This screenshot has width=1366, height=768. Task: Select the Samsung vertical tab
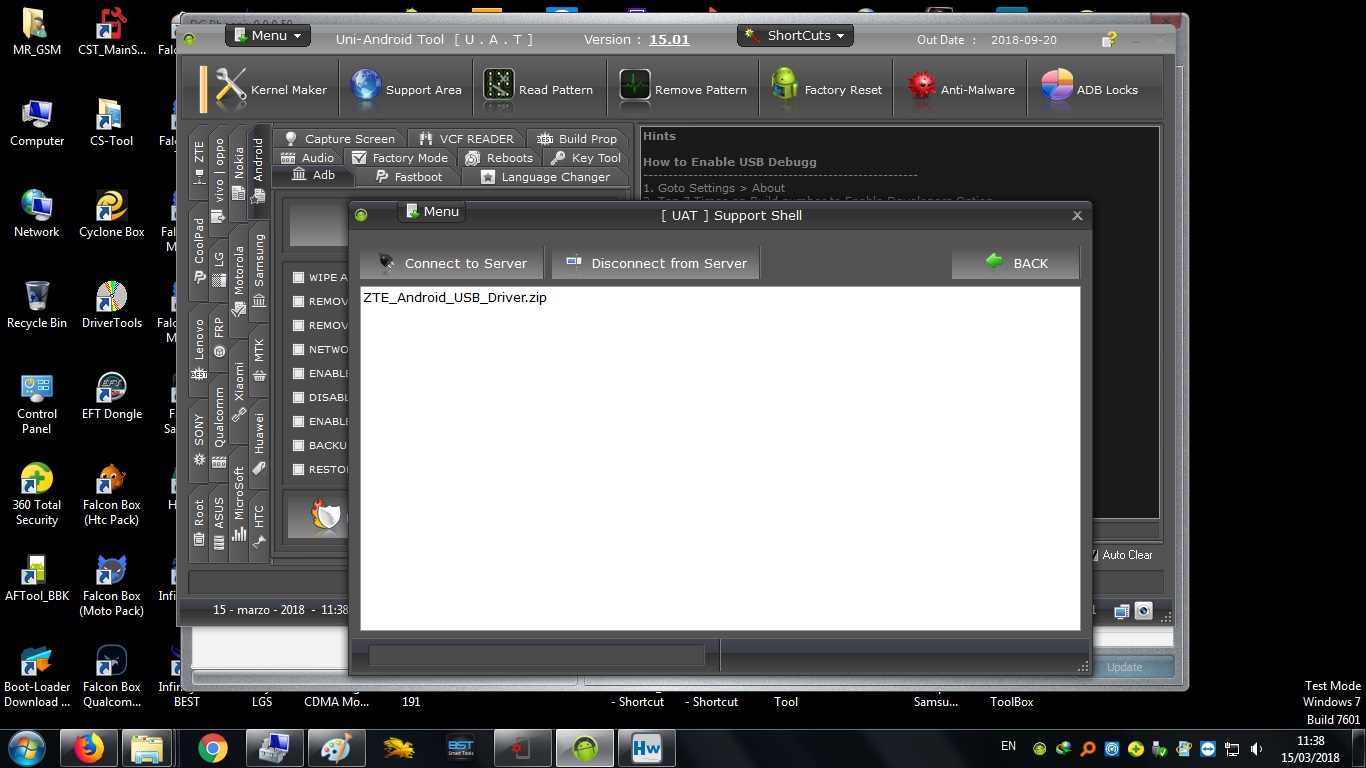259,270
